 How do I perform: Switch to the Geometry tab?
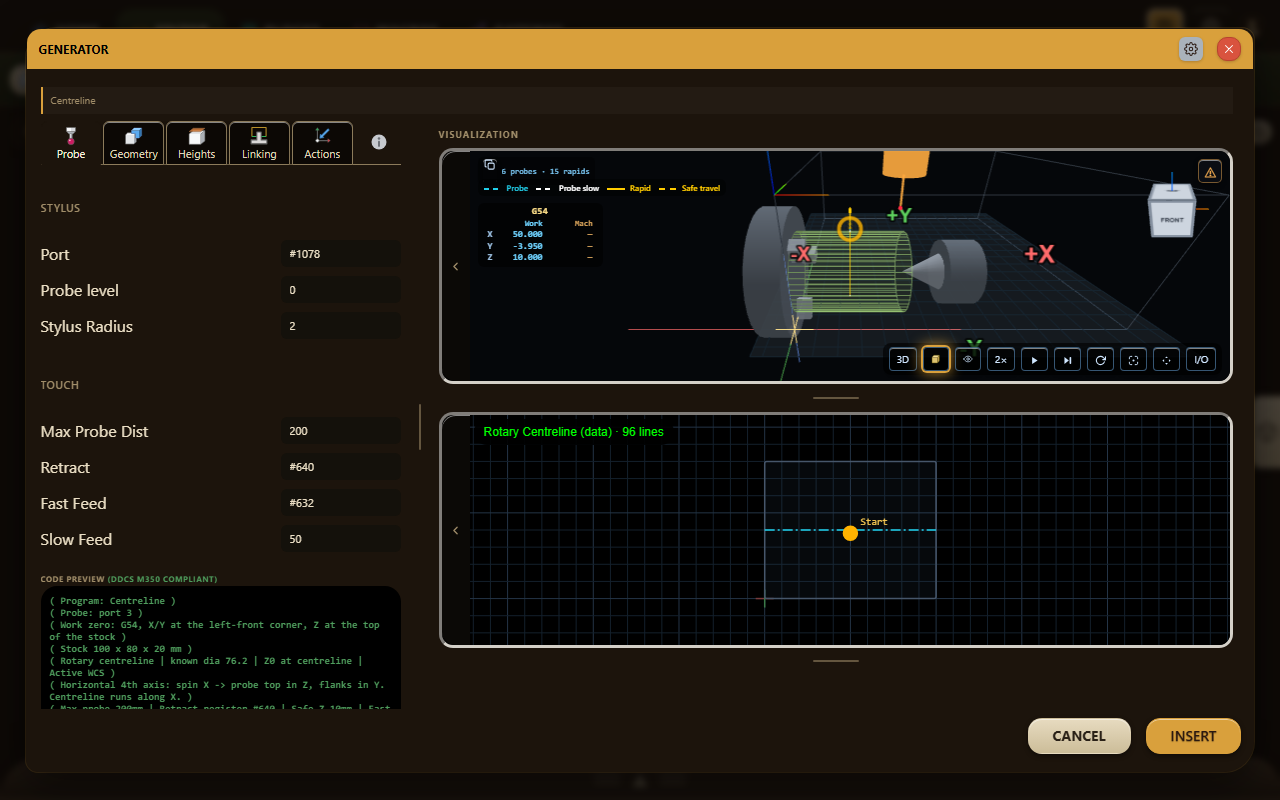point(134,143)
